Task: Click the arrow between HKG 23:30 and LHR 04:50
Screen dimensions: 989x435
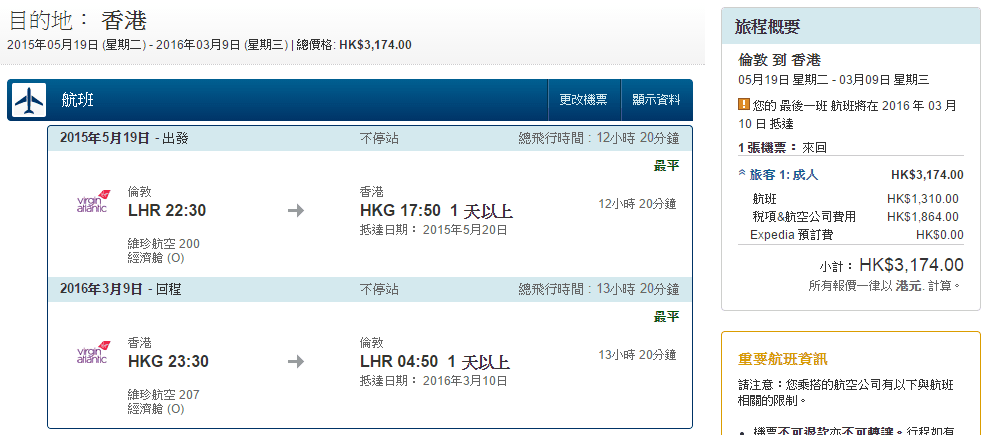Action: click(x=295, y=362)
